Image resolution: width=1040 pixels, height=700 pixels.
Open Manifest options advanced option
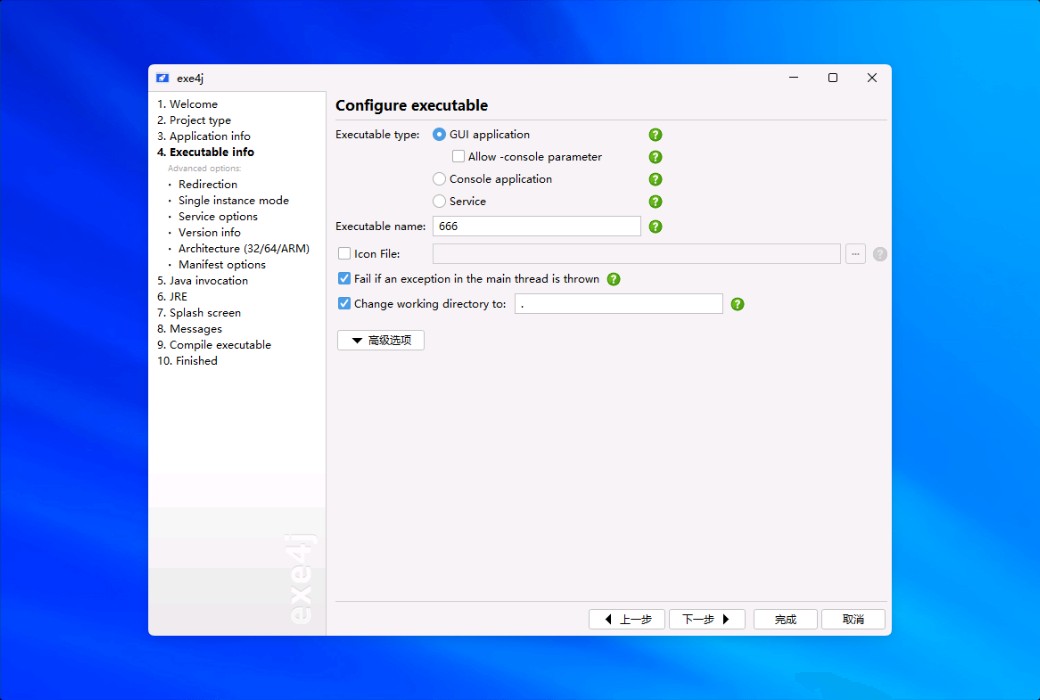(x=222, y=265)
